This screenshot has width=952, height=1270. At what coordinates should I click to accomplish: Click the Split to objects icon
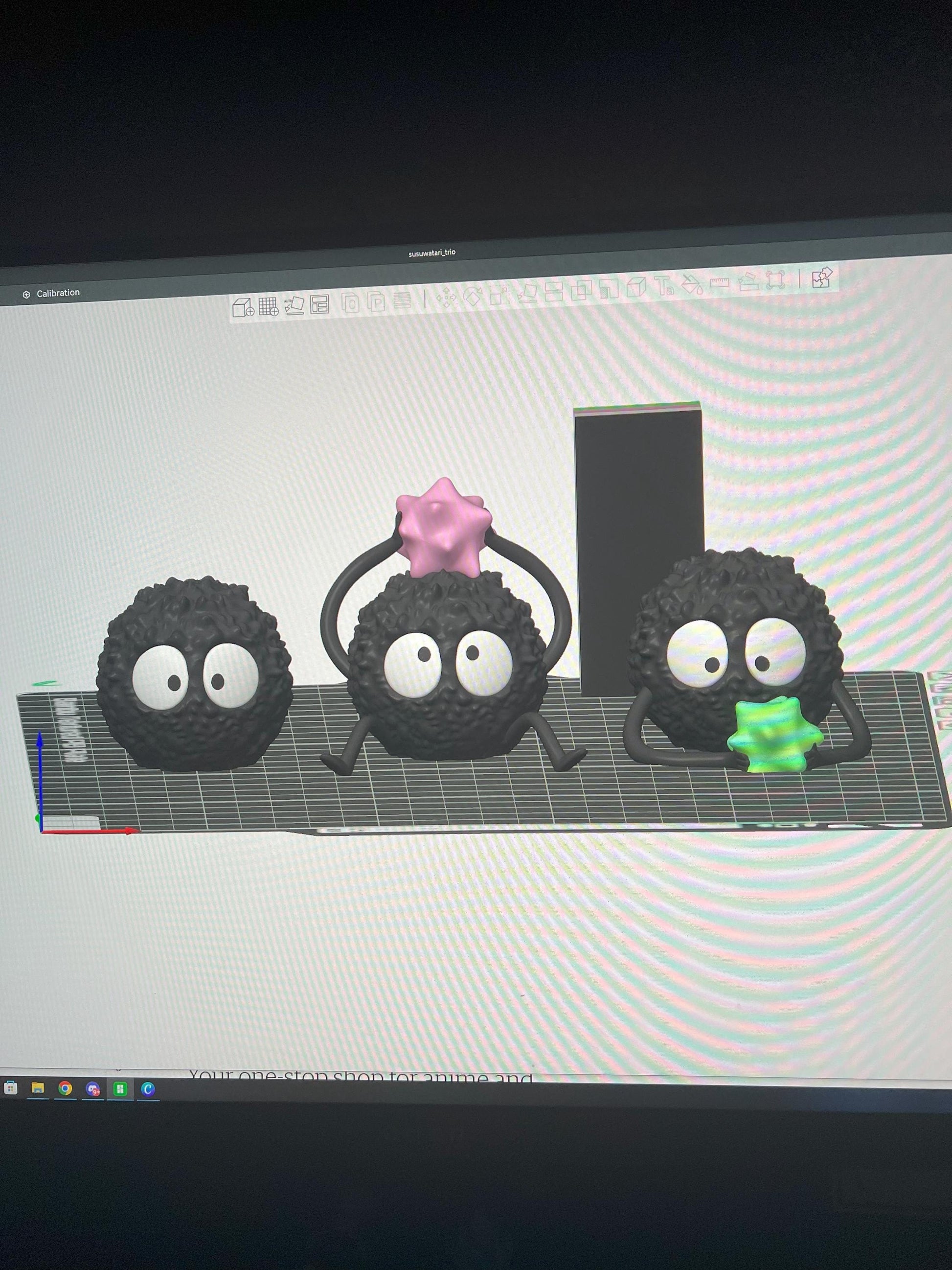point(350,302)
